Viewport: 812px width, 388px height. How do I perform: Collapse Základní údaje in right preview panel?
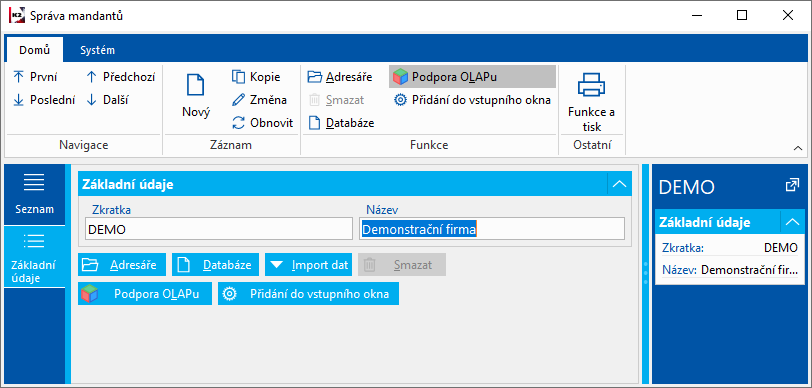point(792,222)
